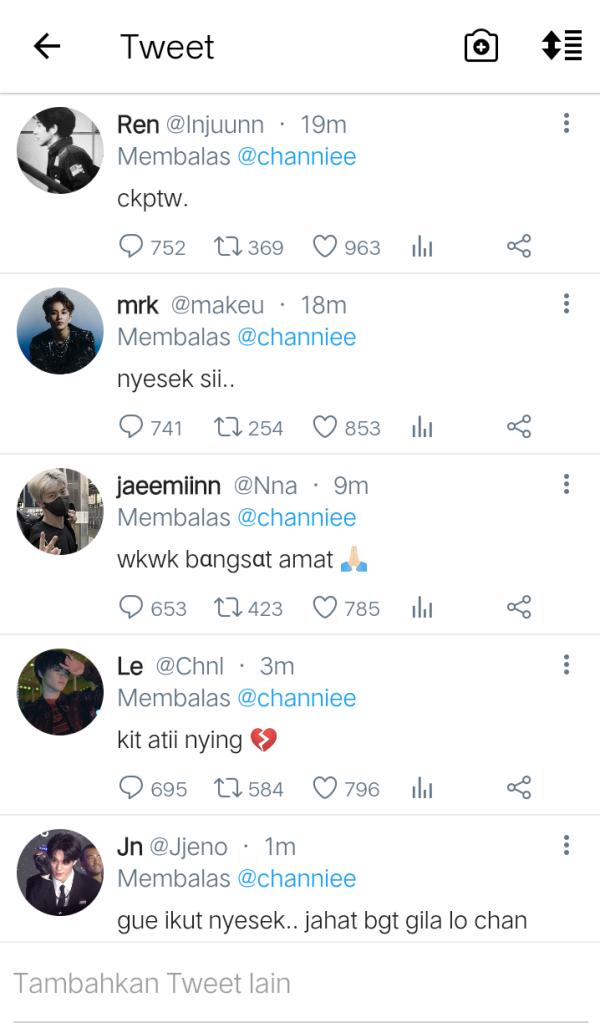Reply to Ren's tweet
The image size is (600, 1028).
[132, 247]
